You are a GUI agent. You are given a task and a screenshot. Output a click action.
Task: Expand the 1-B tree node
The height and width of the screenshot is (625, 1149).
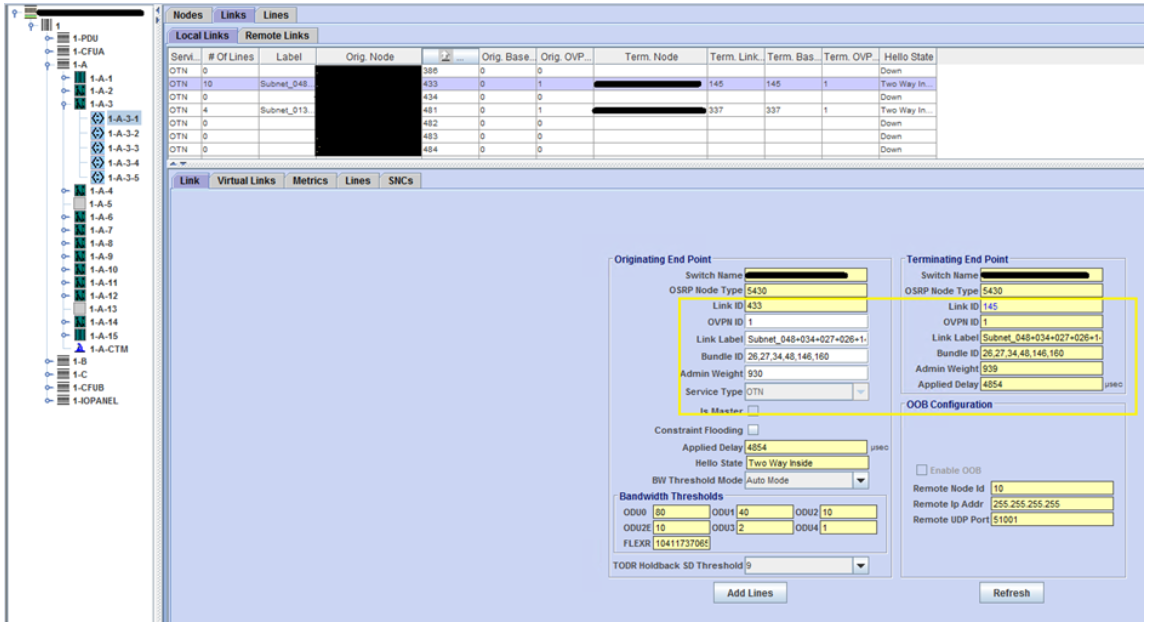48,361
